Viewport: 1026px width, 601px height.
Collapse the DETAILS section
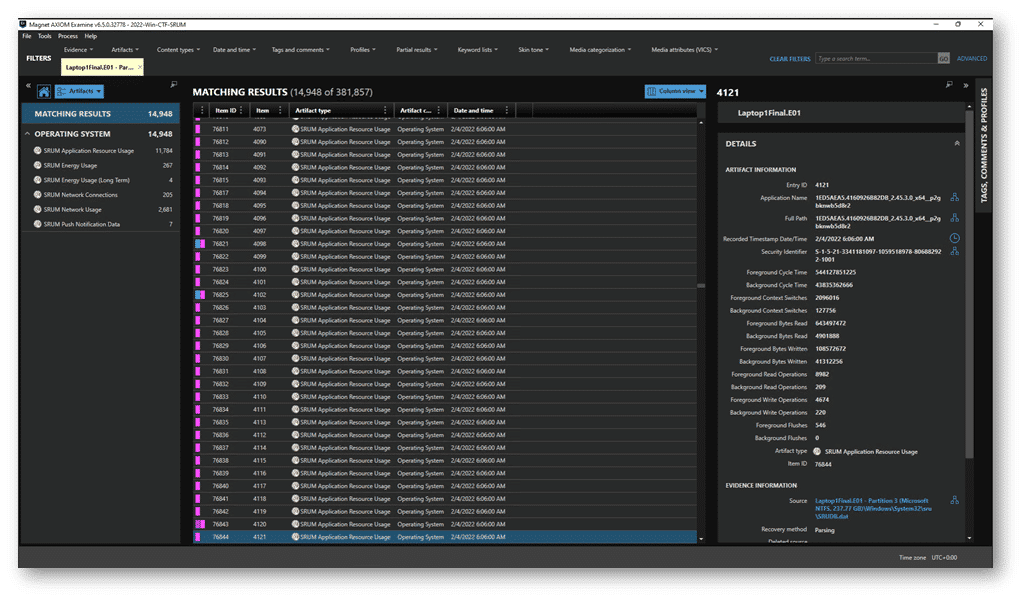[957, 143]
